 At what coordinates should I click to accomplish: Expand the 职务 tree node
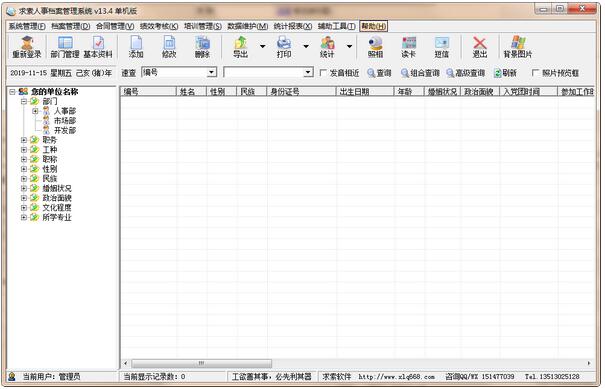pyautogui.click(x=24, y=140)
